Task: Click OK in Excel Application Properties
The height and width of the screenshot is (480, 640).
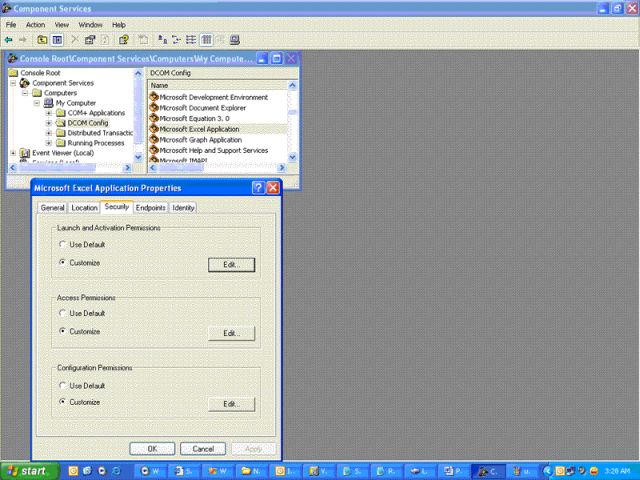Action: [x=152, y=449]
